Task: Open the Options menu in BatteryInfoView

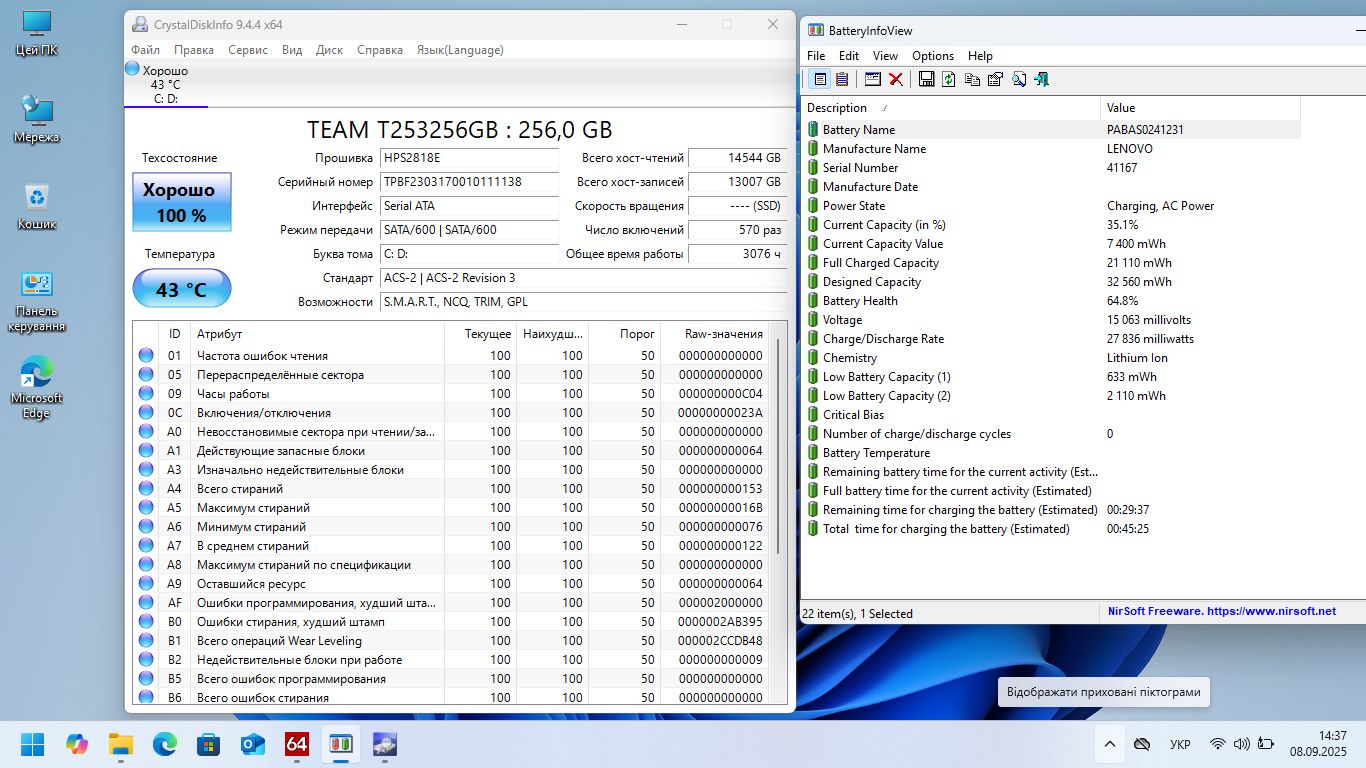Action: pos(933,56)
